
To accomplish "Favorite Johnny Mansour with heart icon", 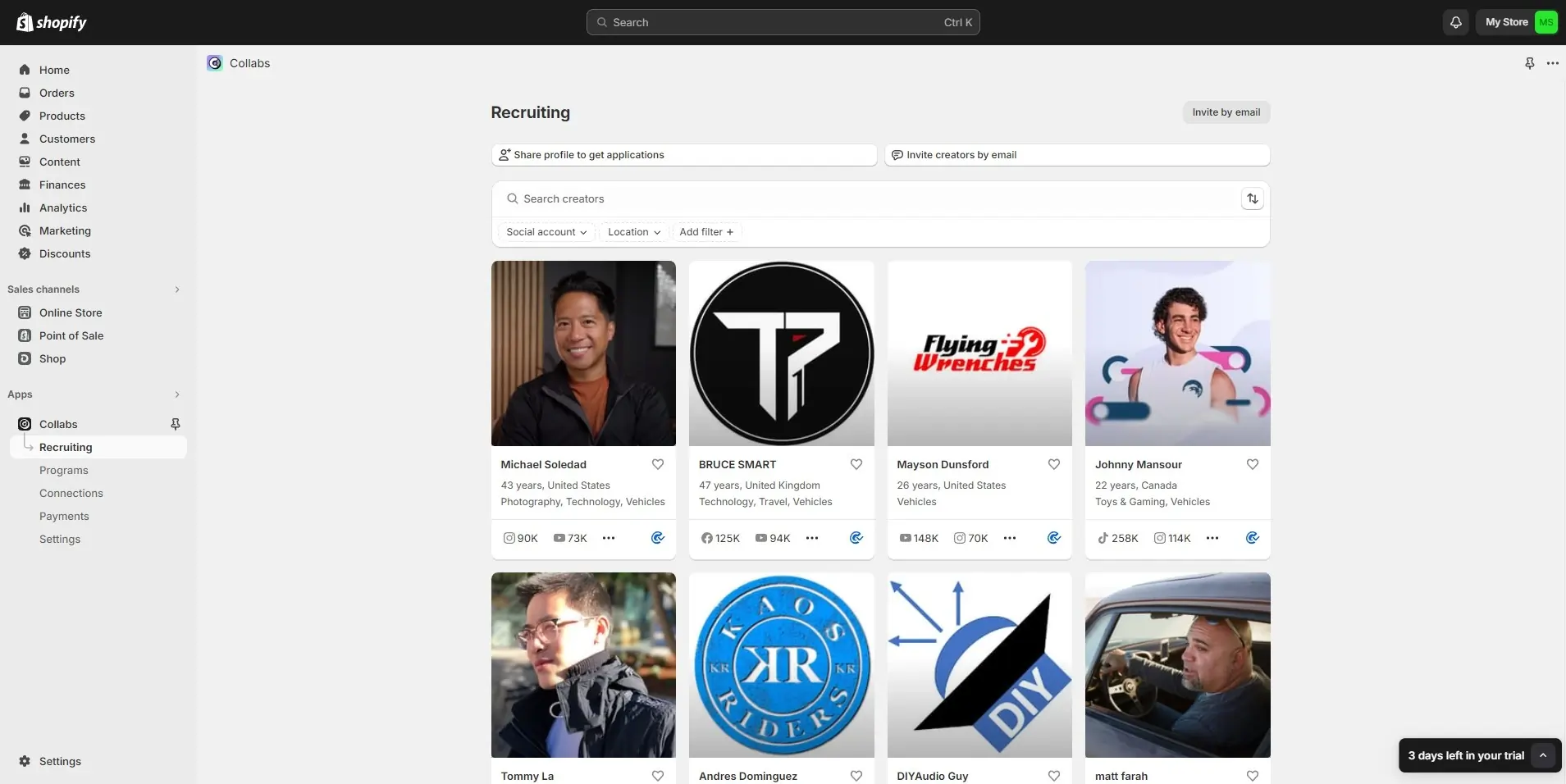I will click(1253, 464).
